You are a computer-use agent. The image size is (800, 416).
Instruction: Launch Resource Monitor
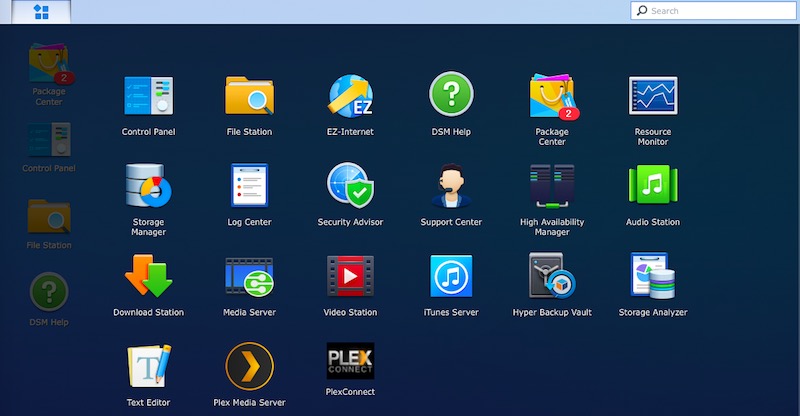[x=653, y=95]
